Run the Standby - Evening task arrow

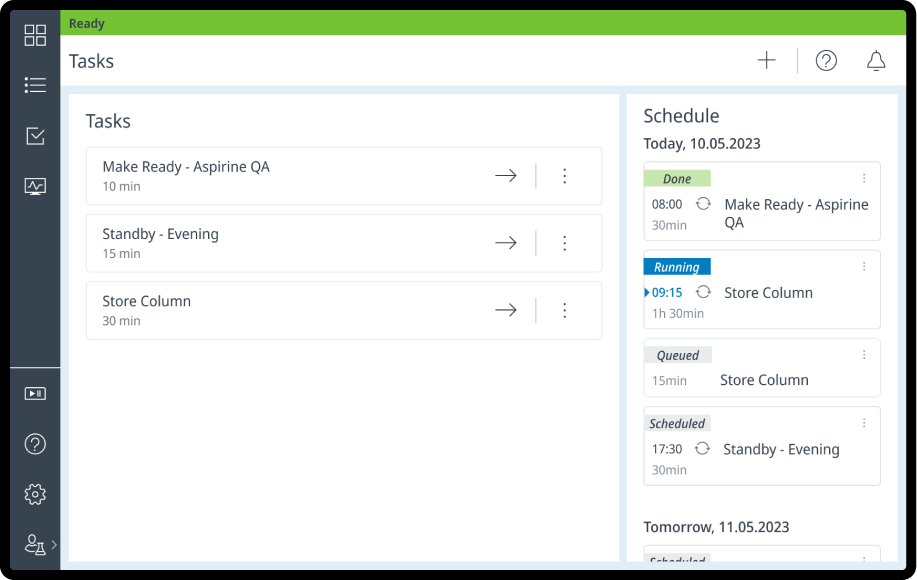(x=506, y=243)
